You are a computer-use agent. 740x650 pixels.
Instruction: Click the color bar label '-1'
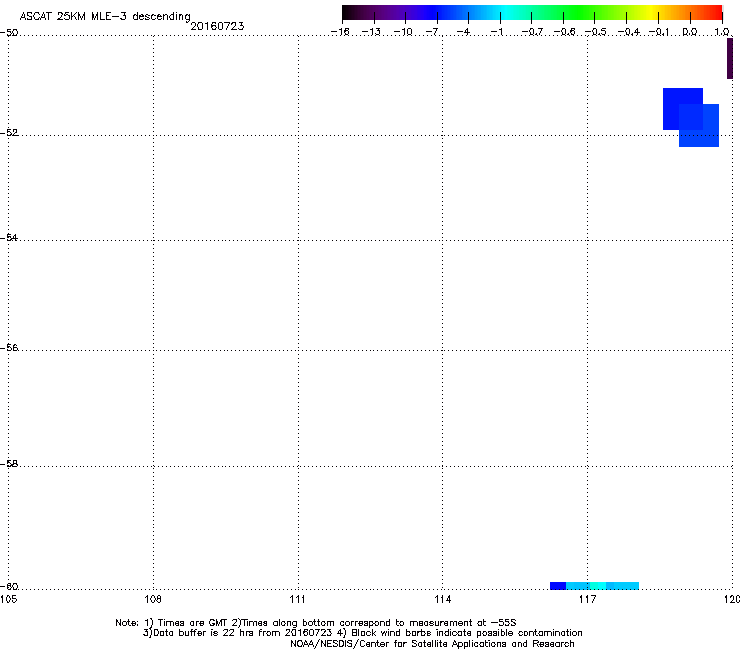(x=496, y=32)
